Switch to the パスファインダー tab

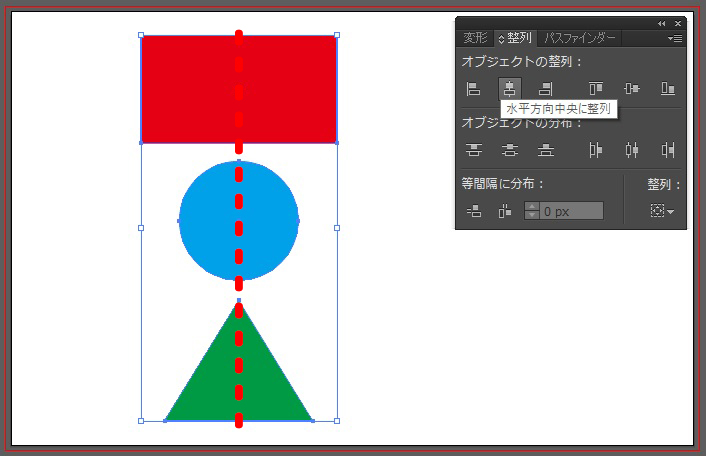[580, 39]
